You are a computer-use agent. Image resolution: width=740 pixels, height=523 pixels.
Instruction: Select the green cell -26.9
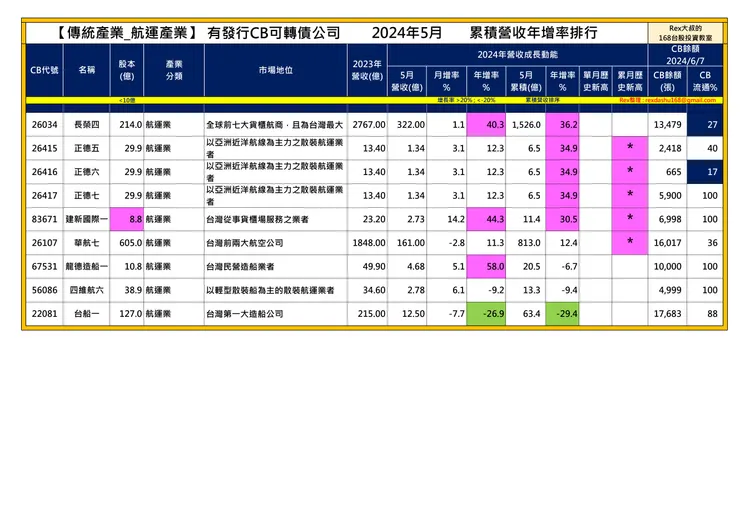(486, 314)
